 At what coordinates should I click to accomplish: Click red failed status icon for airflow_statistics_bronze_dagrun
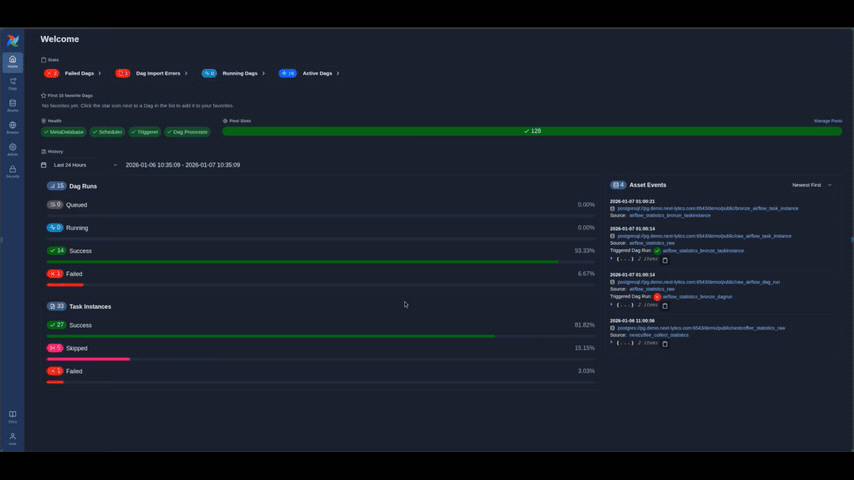(657, 297)
